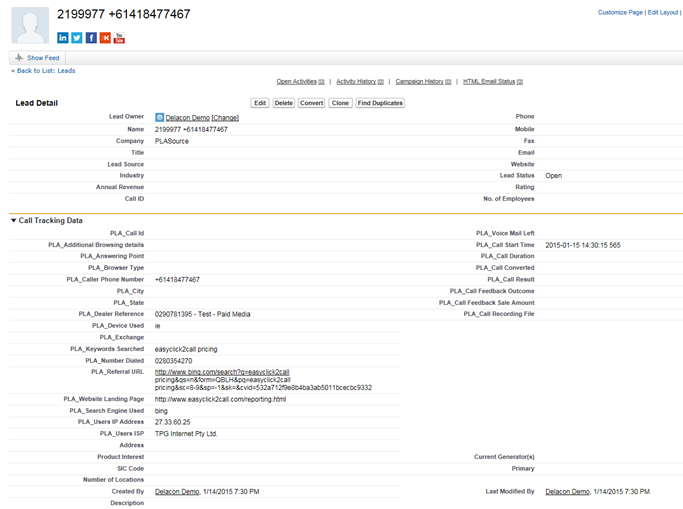Collapse the Call Tracking Data section
683x509 pixels.
[x=14, y=220]
